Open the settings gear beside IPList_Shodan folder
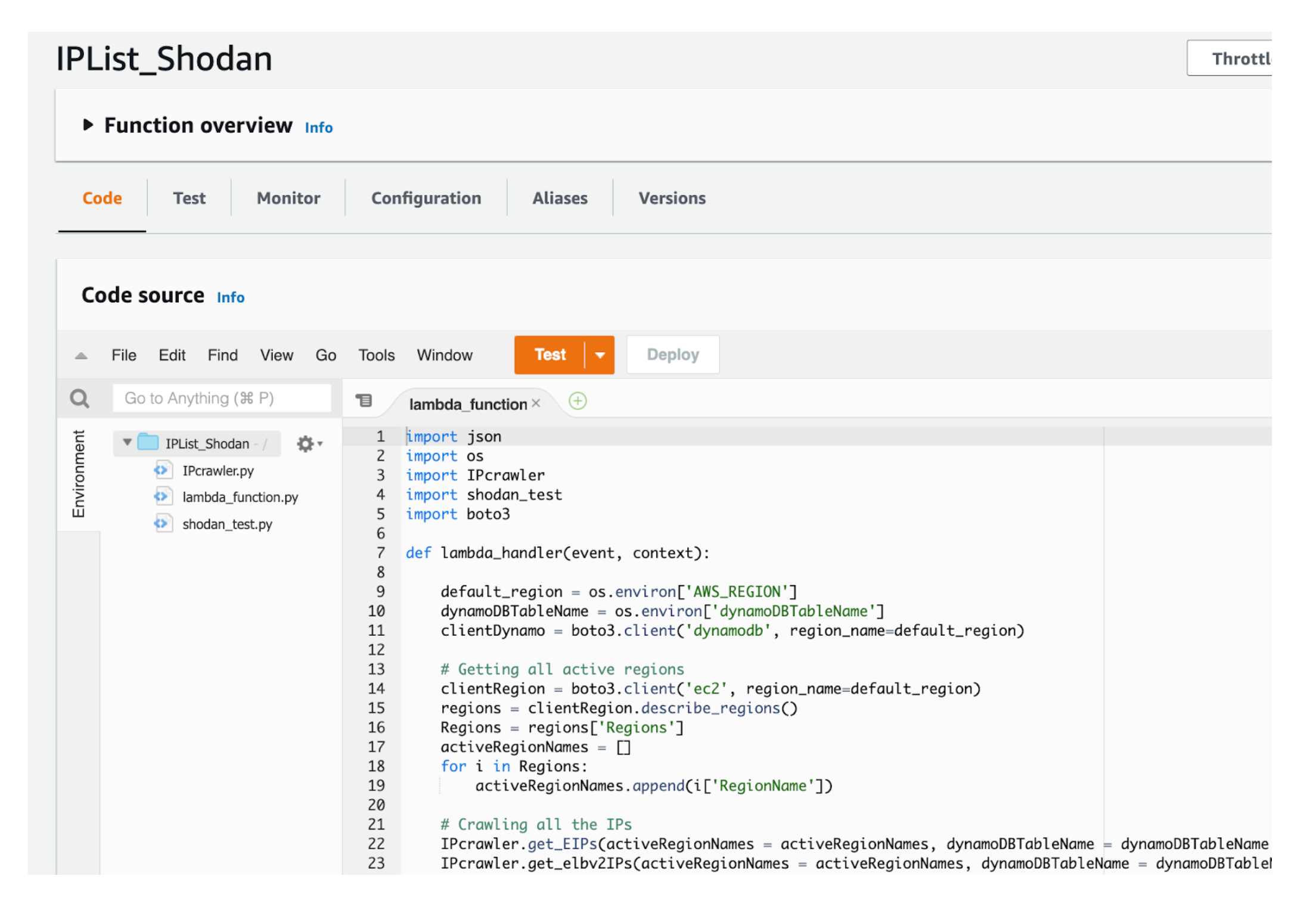The image size is (1316, 907). click(x=305, y=443)
